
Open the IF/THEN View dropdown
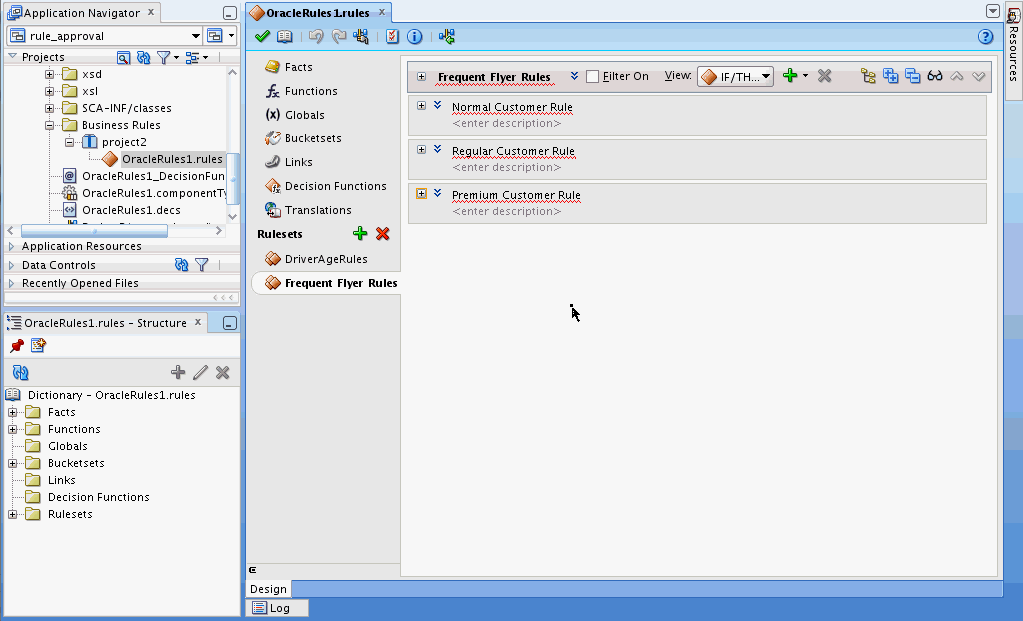click(x=735, y=76)
